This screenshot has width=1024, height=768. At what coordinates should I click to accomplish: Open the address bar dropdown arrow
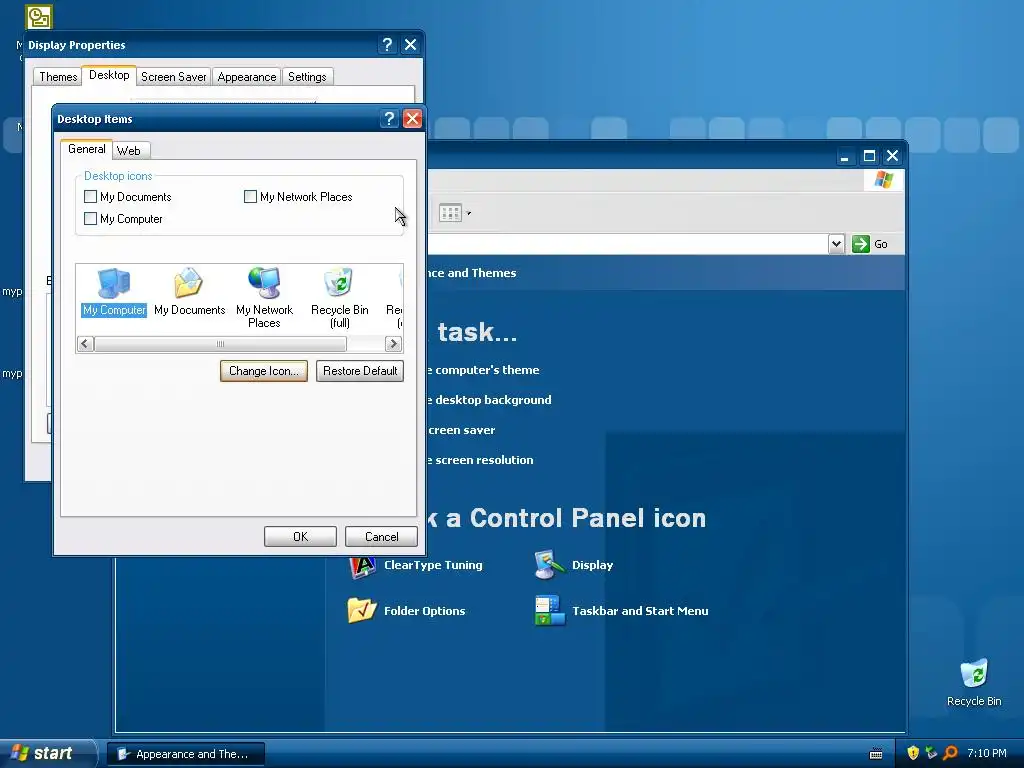tap(836, 244)
